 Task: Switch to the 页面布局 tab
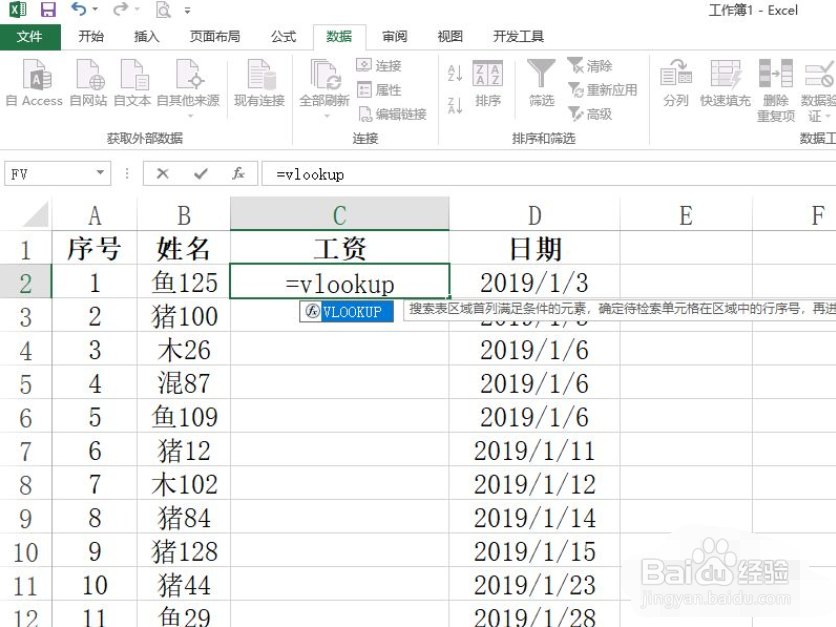pyautogui.click(x=215, y=36)
